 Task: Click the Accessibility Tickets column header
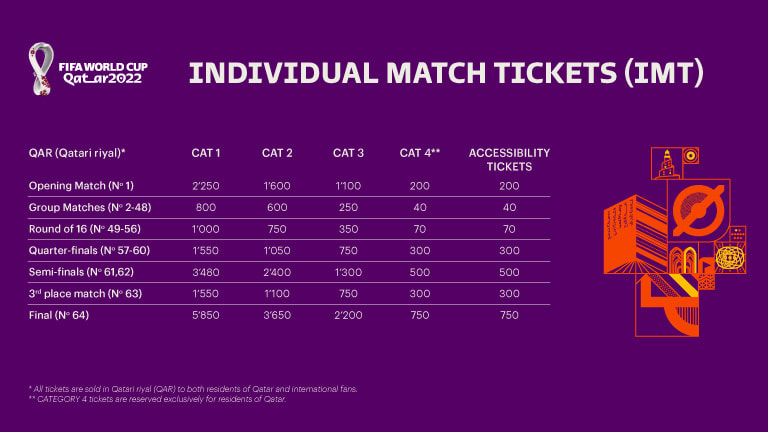tap(510, 160)
